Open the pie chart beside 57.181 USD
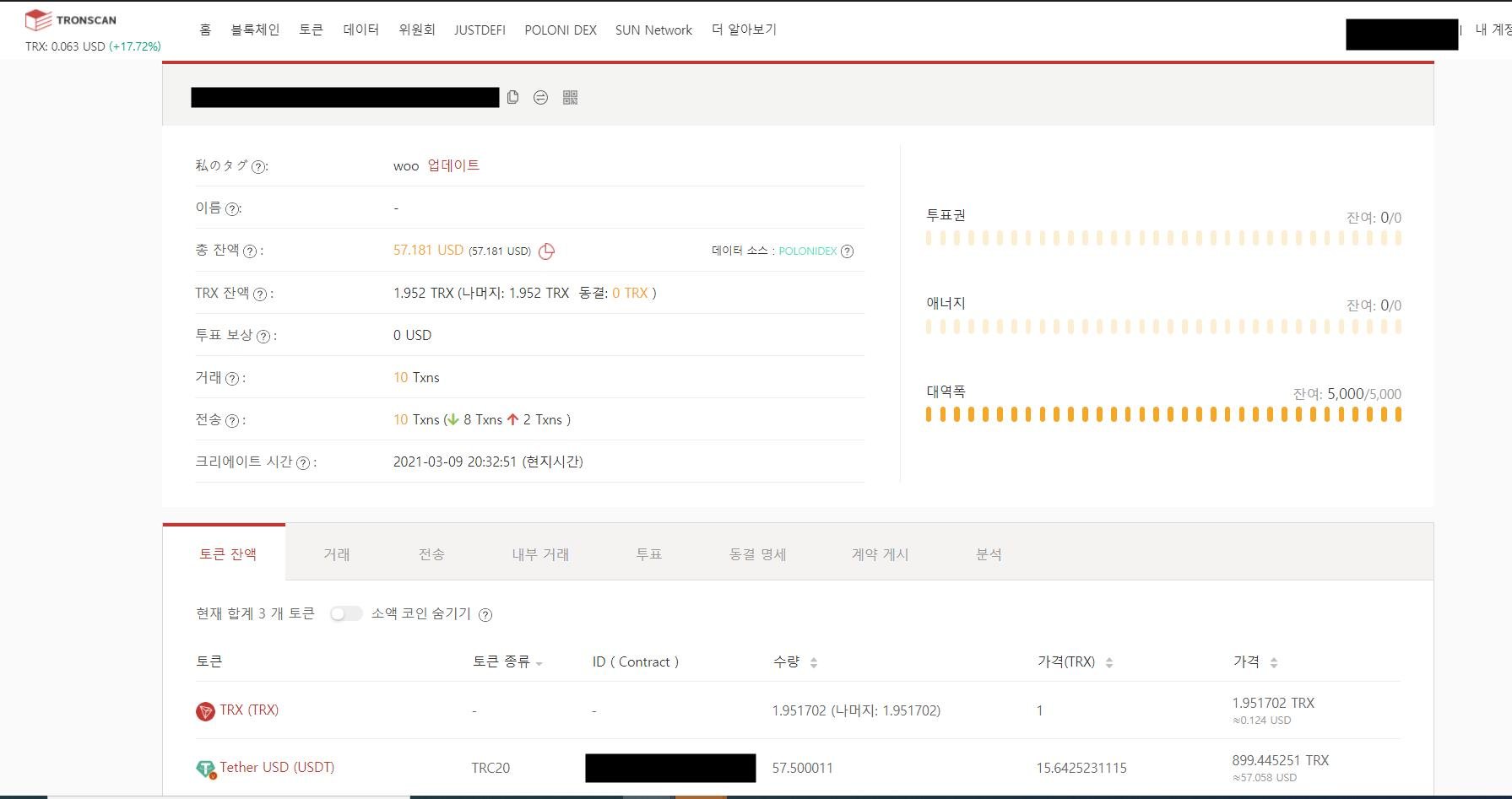This screenshot has width=1512, height=799. pos(547,251)
